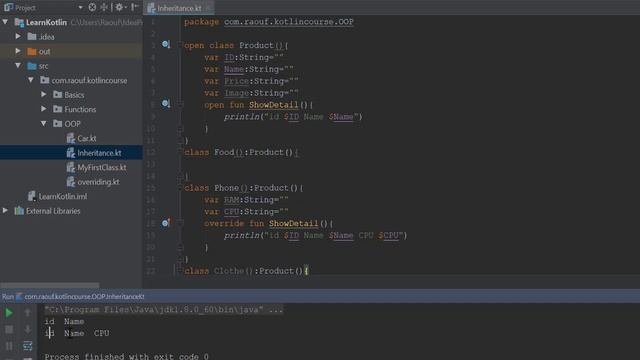Open Car.kt in the project tree
Screen dimensions: 640x360
[87, 138]
